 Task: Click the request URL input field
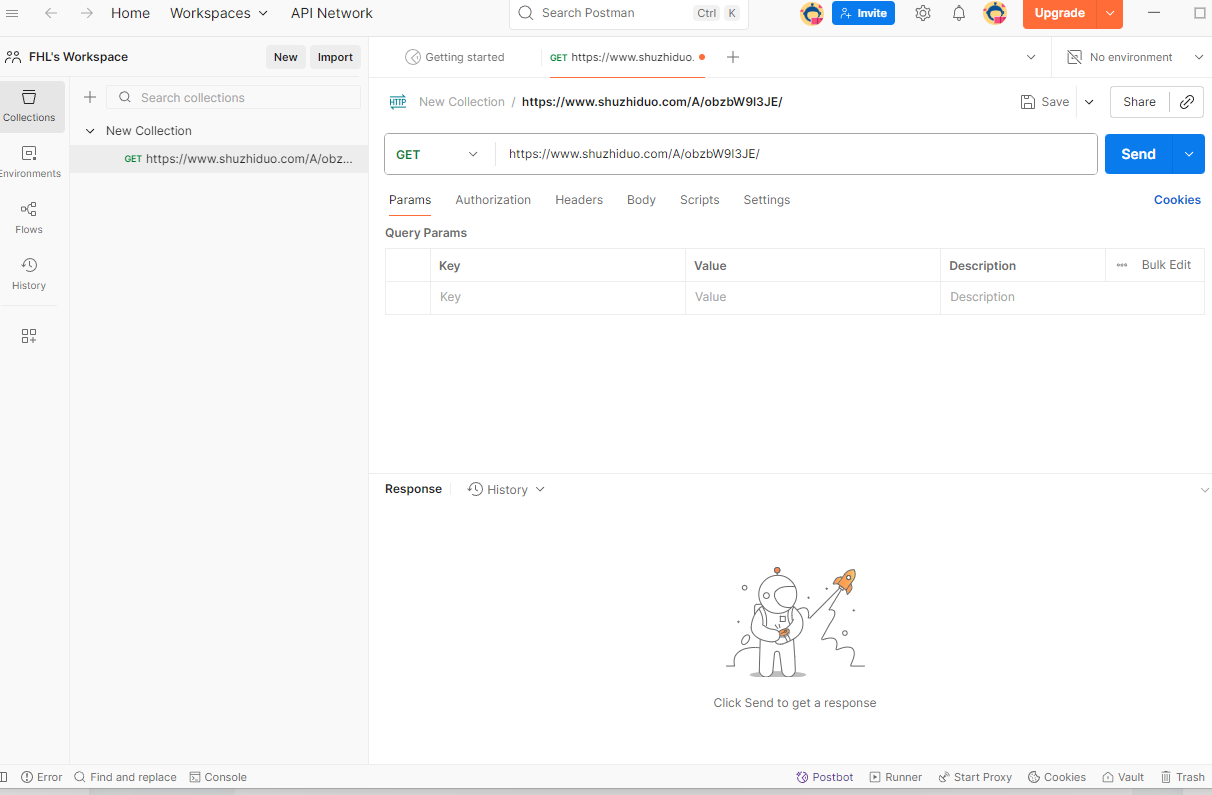[x=796, y=154]
